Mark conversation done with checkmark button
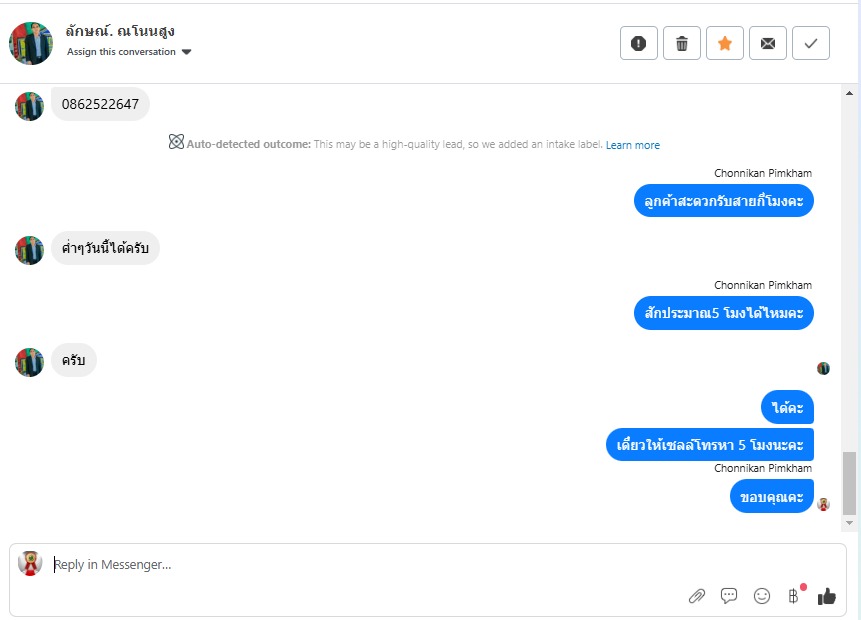The height and width of the screenshot is (620, 861). pyautogui.click(x=811, y=43)
